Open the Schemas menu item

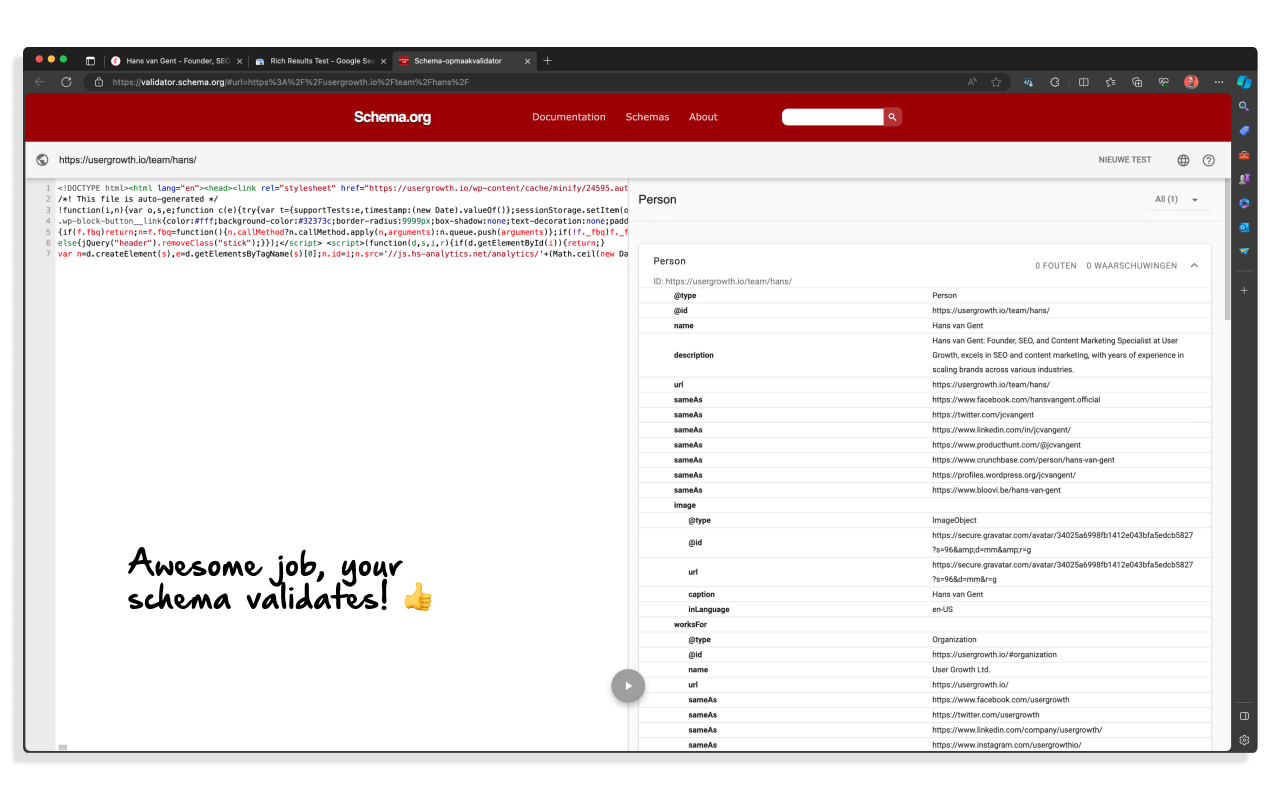[x=647, y=117]
